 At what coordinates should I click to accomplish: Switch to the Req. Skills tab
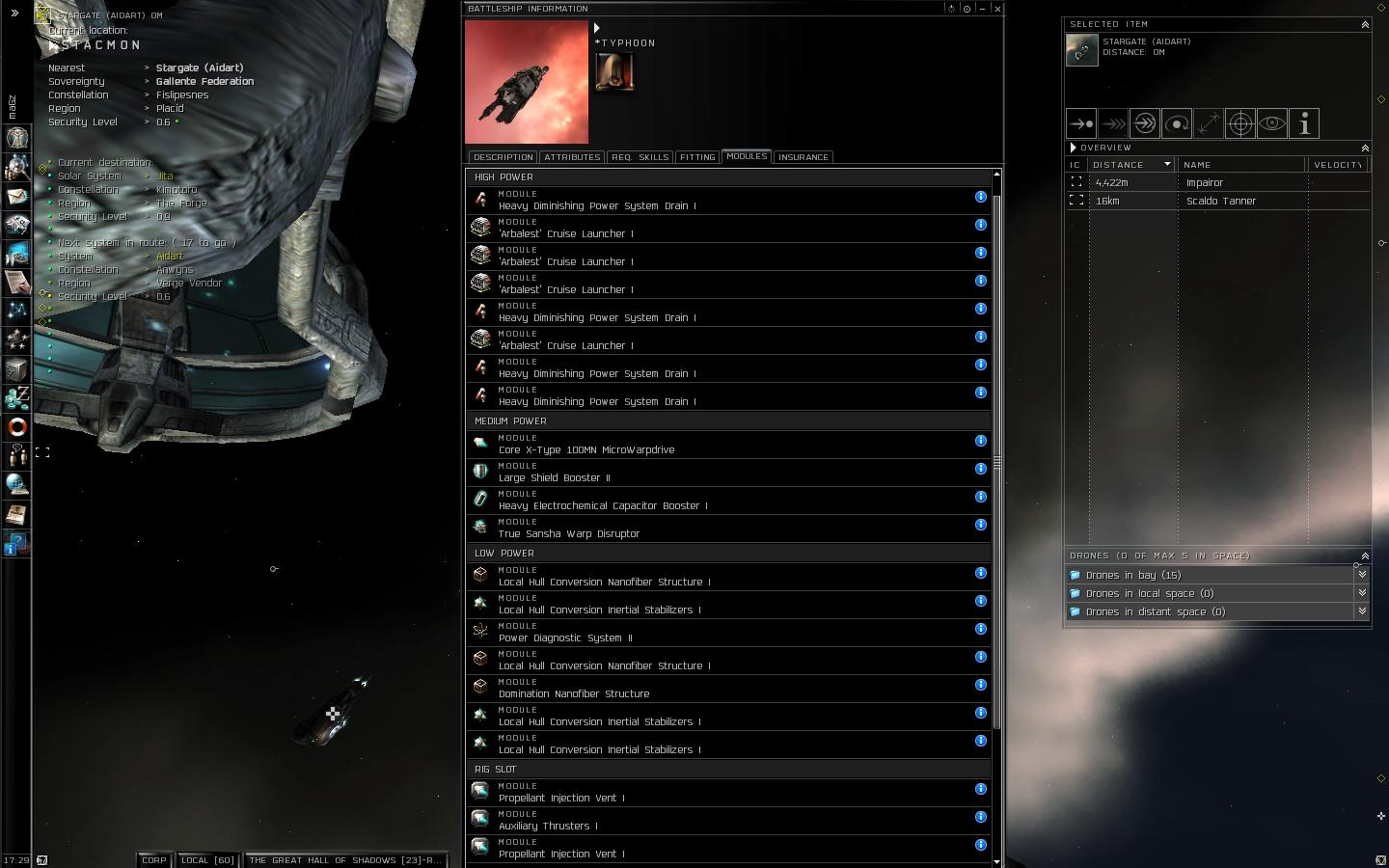(x=640, y=157)
